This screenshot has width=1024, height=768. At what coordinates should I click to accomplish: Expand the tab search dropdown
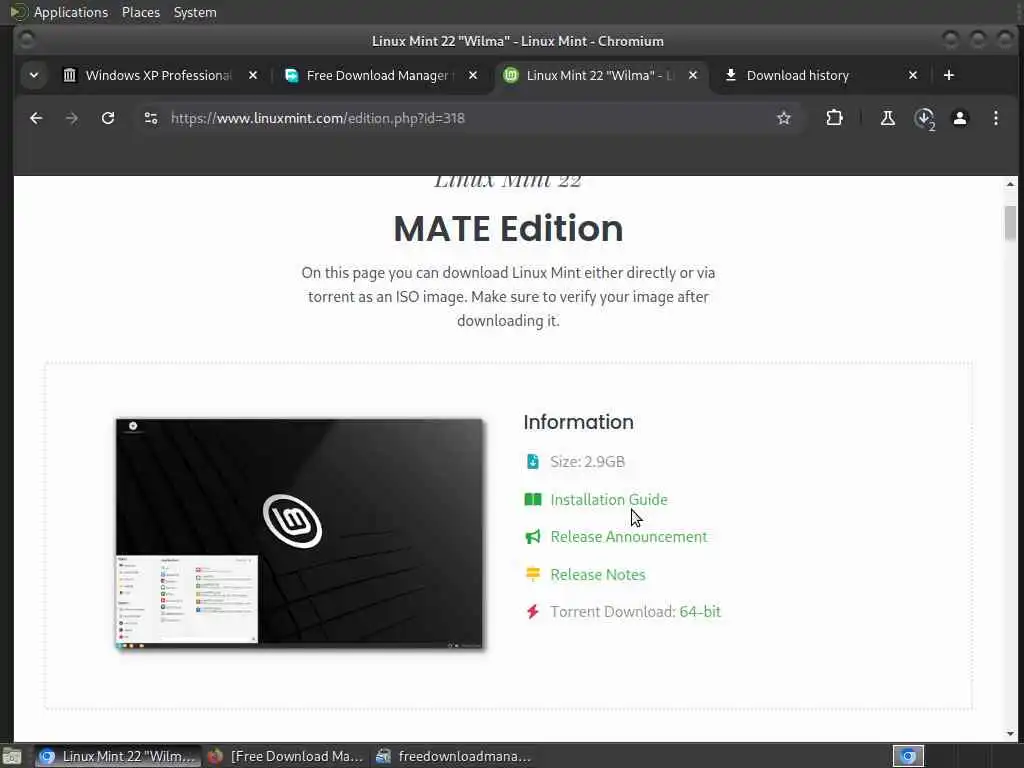(x=34, y=75)
